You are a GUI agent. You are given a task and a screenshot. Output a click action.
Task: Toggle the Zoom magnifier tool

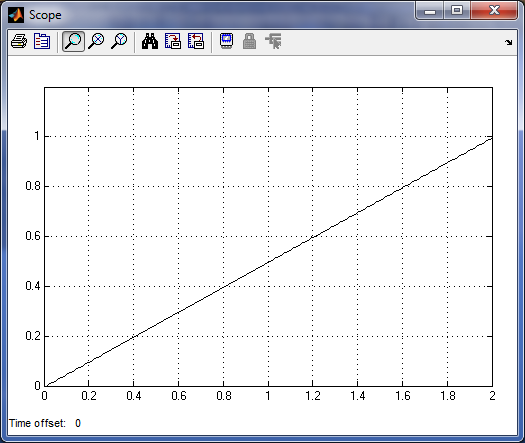coord(73,42)
